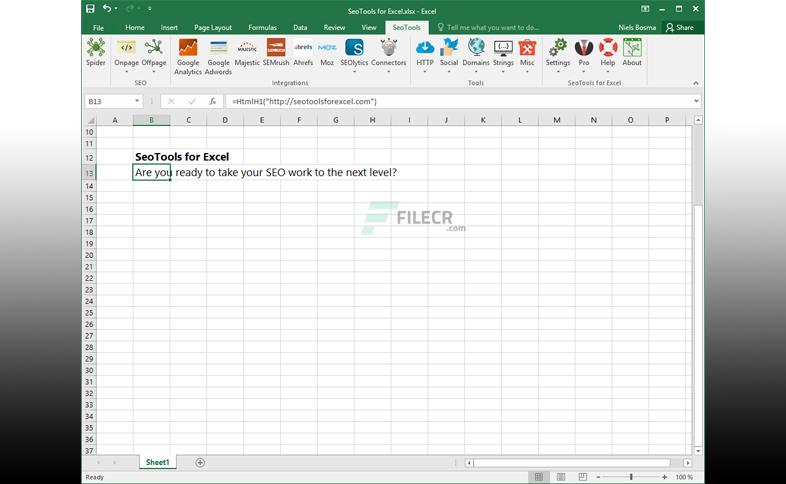Switch to the View tab
Viewport: 786px width, 484px height.
[x=368, y=28]
